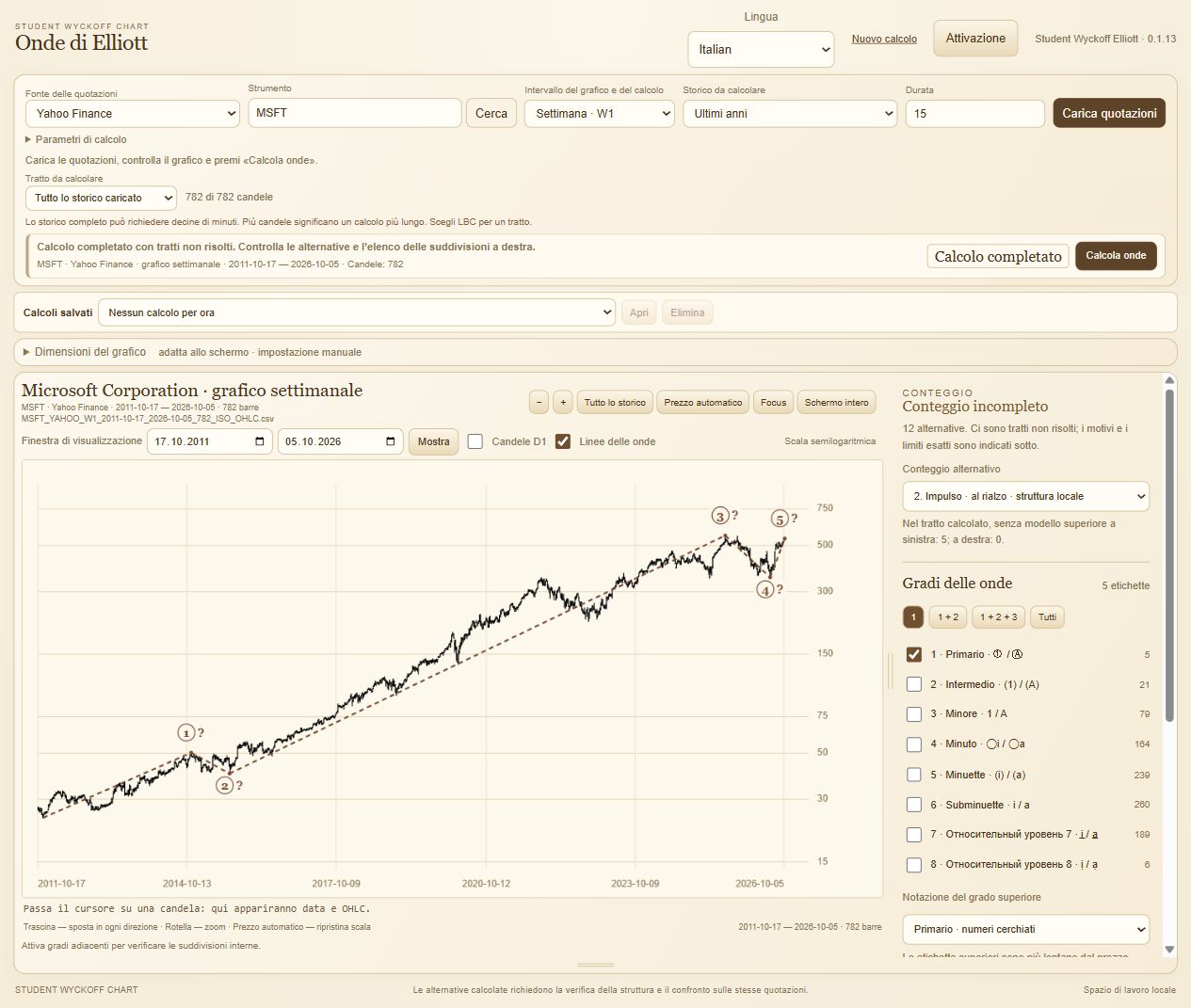This screenshot has width=1191, height=1008.
Task: Click circled wave 3 label on chart
Action: pyautogui.click(x=720, y=516)
